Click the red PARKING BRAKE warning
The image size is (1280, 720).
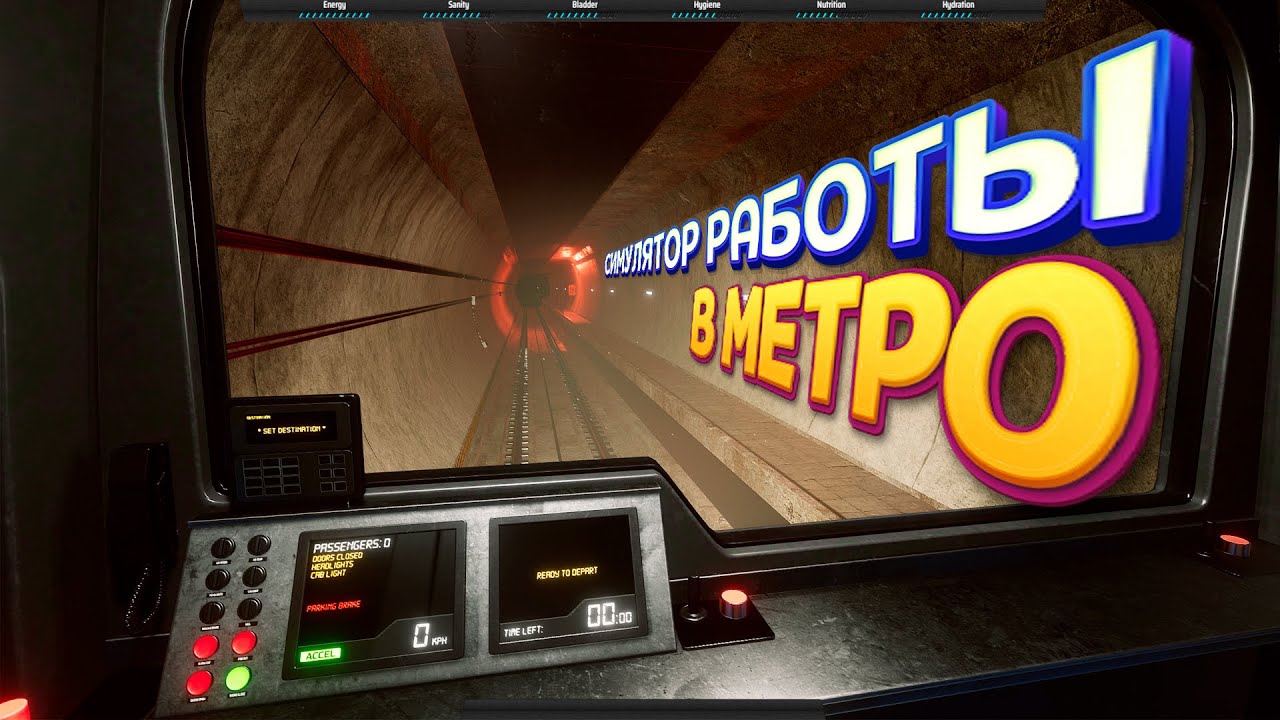pos(335,607)
